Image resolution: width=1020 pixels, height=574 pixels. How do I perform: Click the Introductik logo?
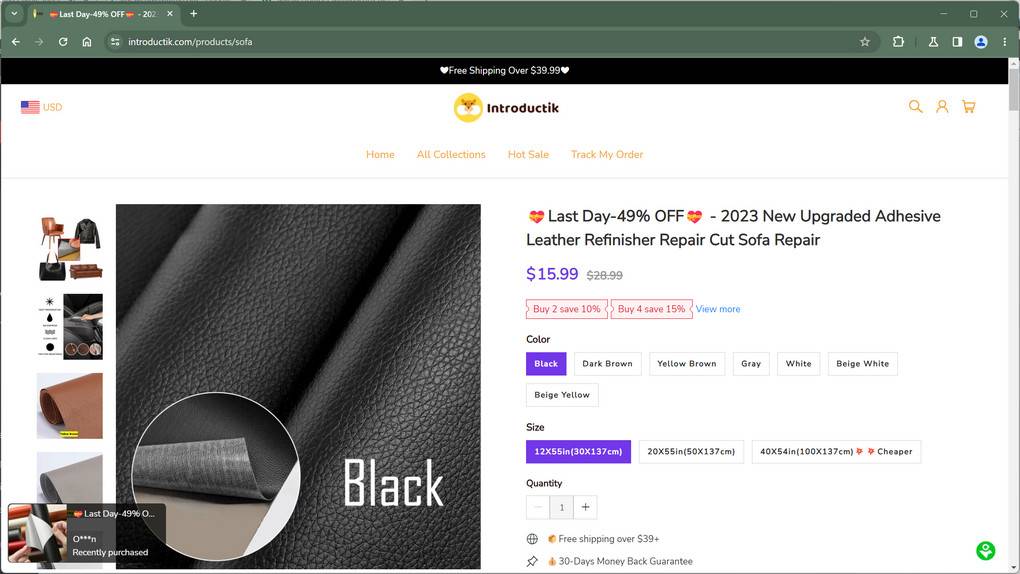pyautogui.click(x=506, y=108)
